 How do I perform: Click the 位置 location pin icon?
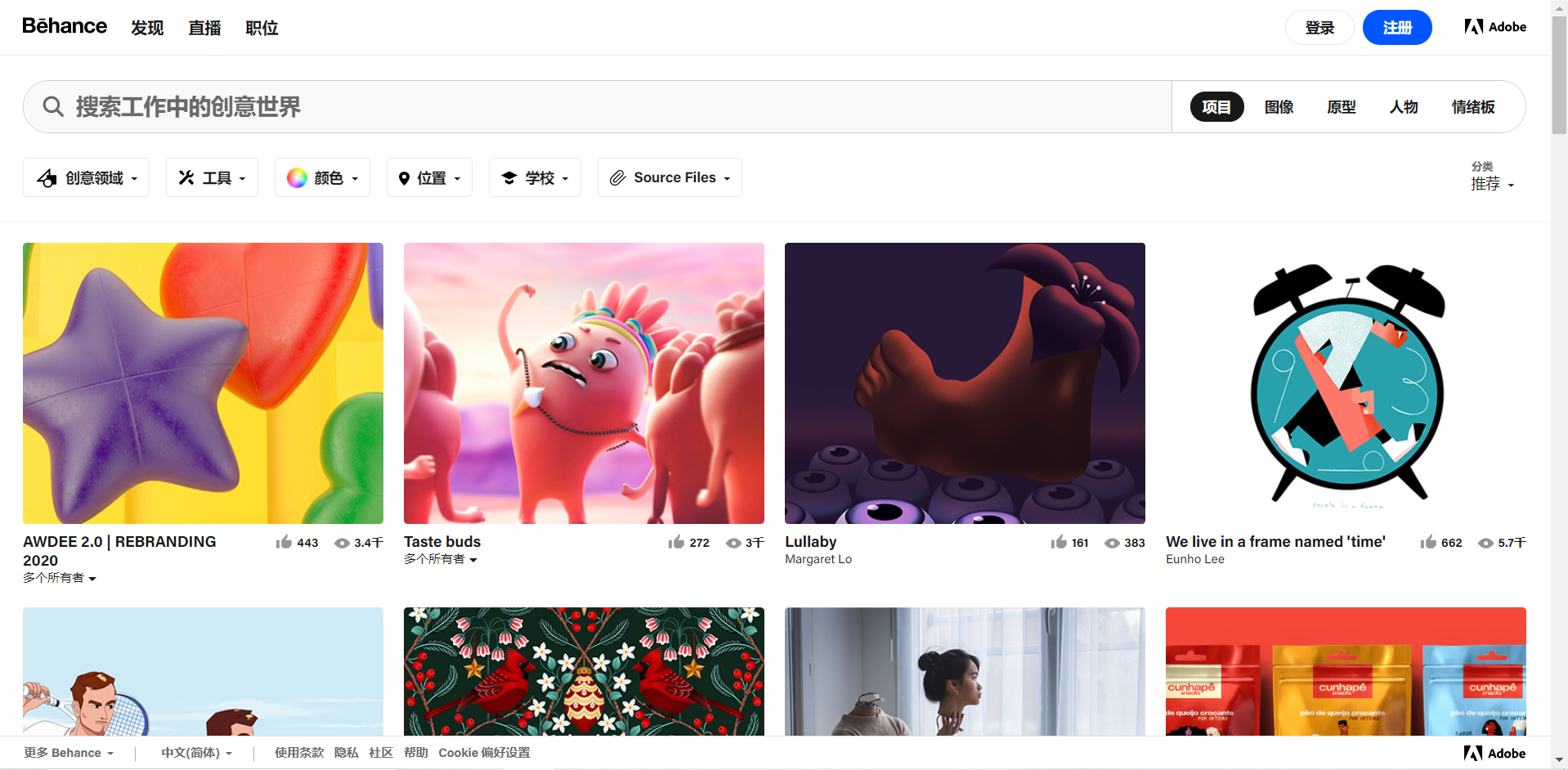tap(405, 177)
